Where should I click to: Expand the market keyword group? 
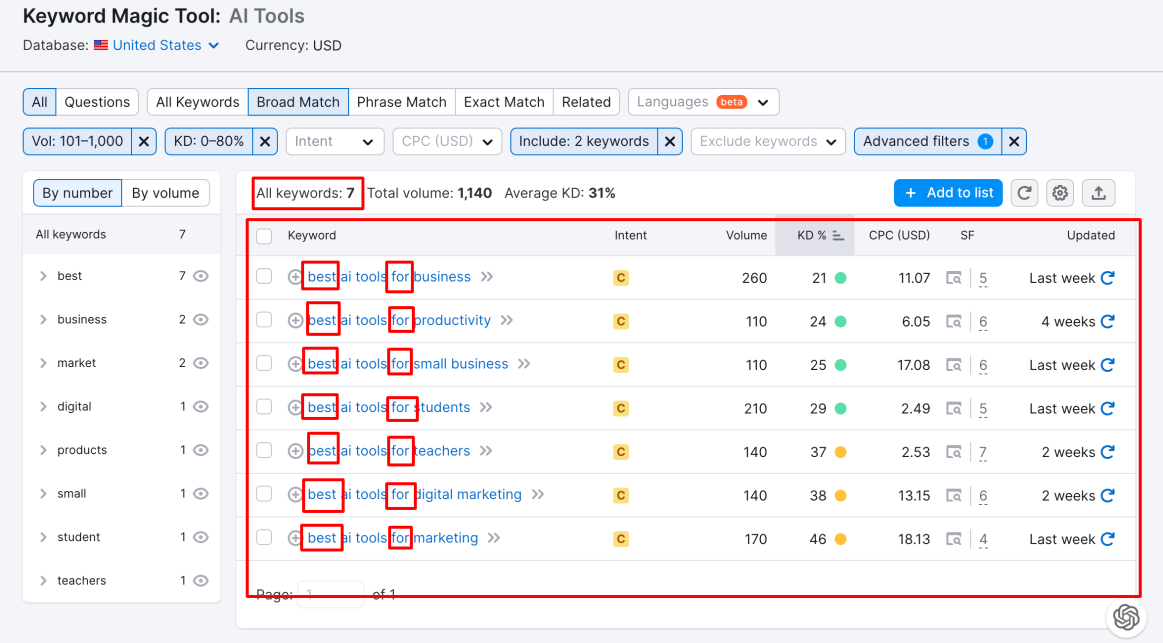point(43,363)
